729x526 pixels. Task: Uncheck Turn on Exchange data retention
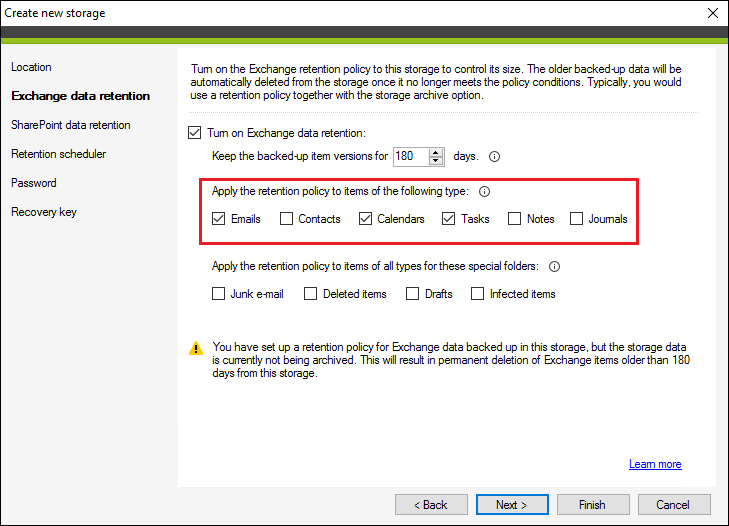195,133
